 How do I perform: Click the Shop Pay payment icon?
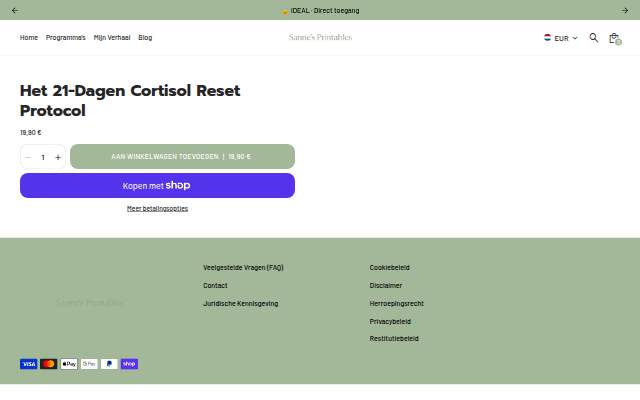click(129, 364)
